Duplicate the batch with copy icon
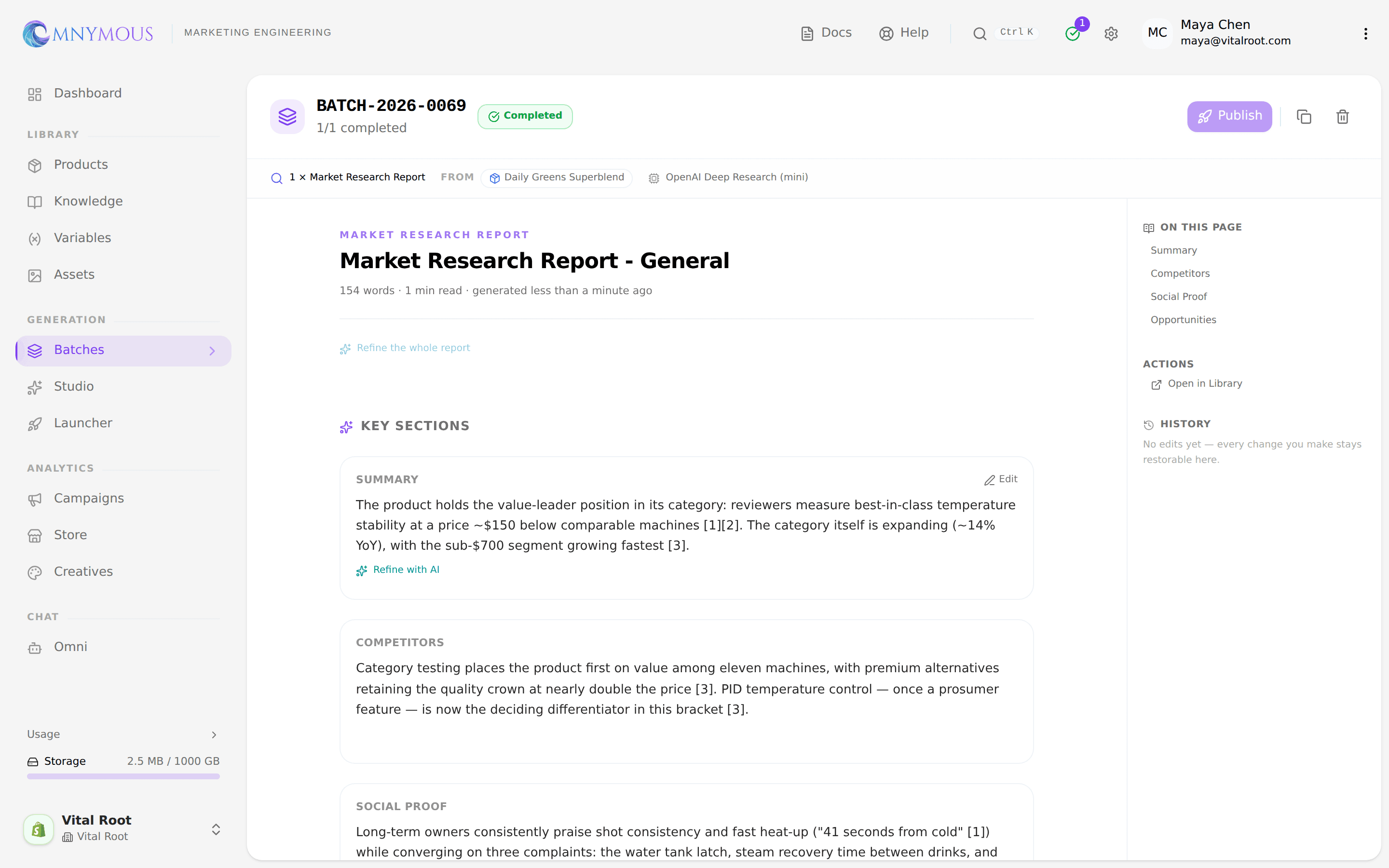 (1304, 117)
